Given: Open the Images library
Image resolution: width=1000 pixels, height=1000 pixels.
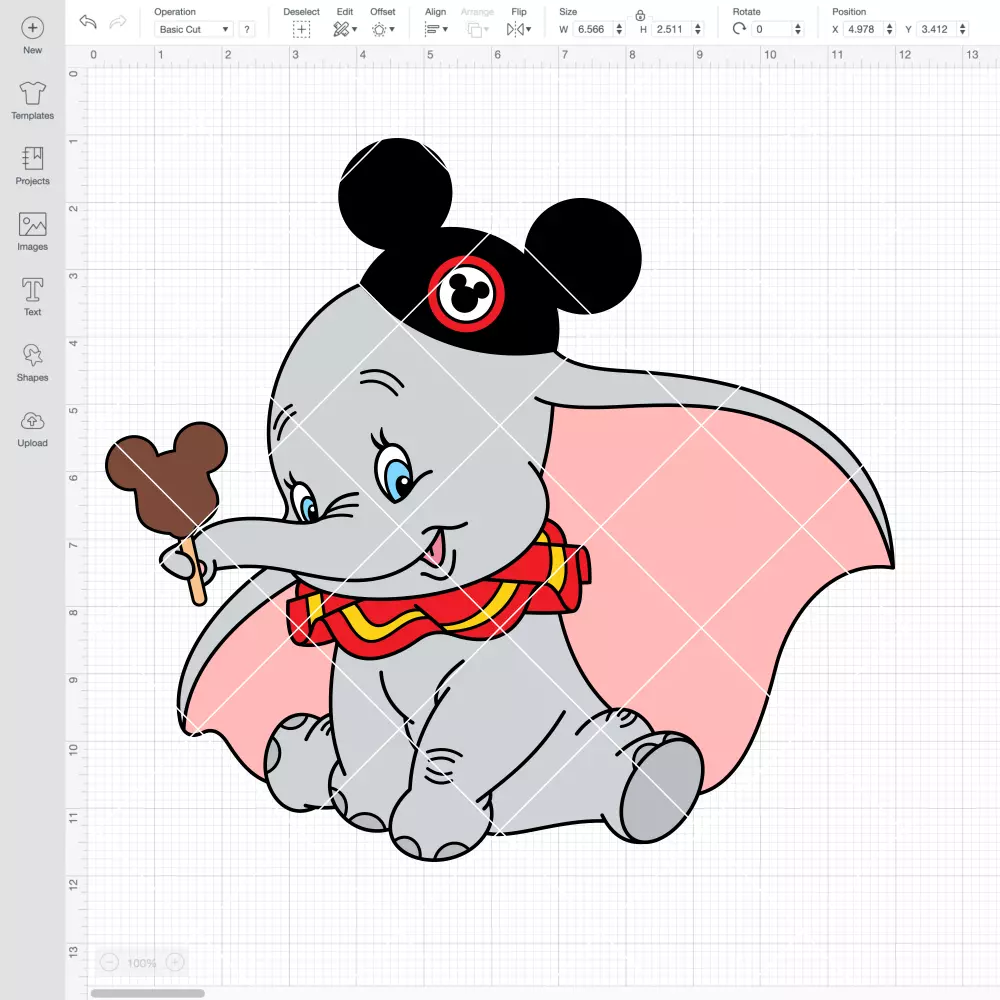Looking at the screenshot, I should [33, 232].
